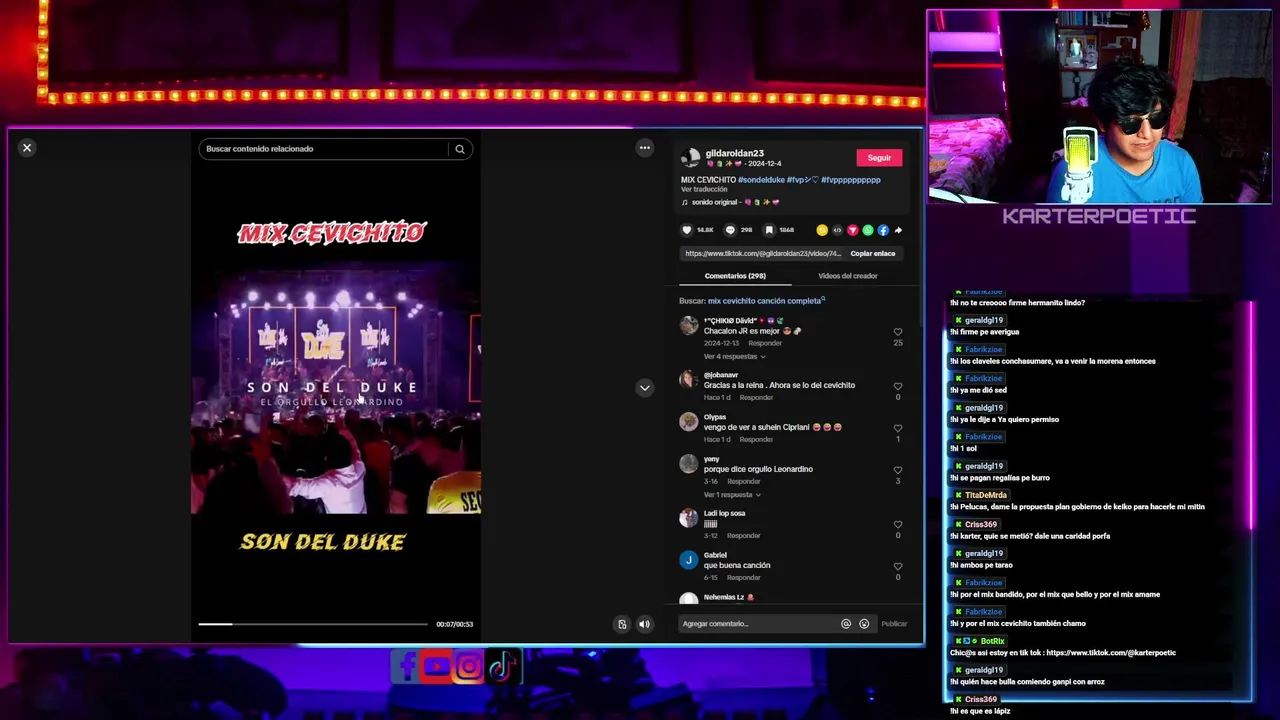Click the streamer webcam feed
This screenshot has height=720, width=1280.
tap(1099, 106)
